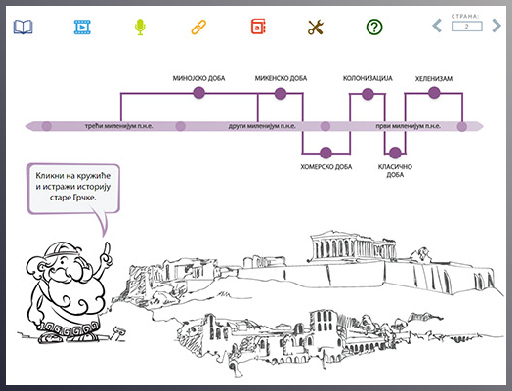Select the КЛАСИЧНО ДОБА circle below timeline
Screen dimensions: 512x391
click(395, 153)
